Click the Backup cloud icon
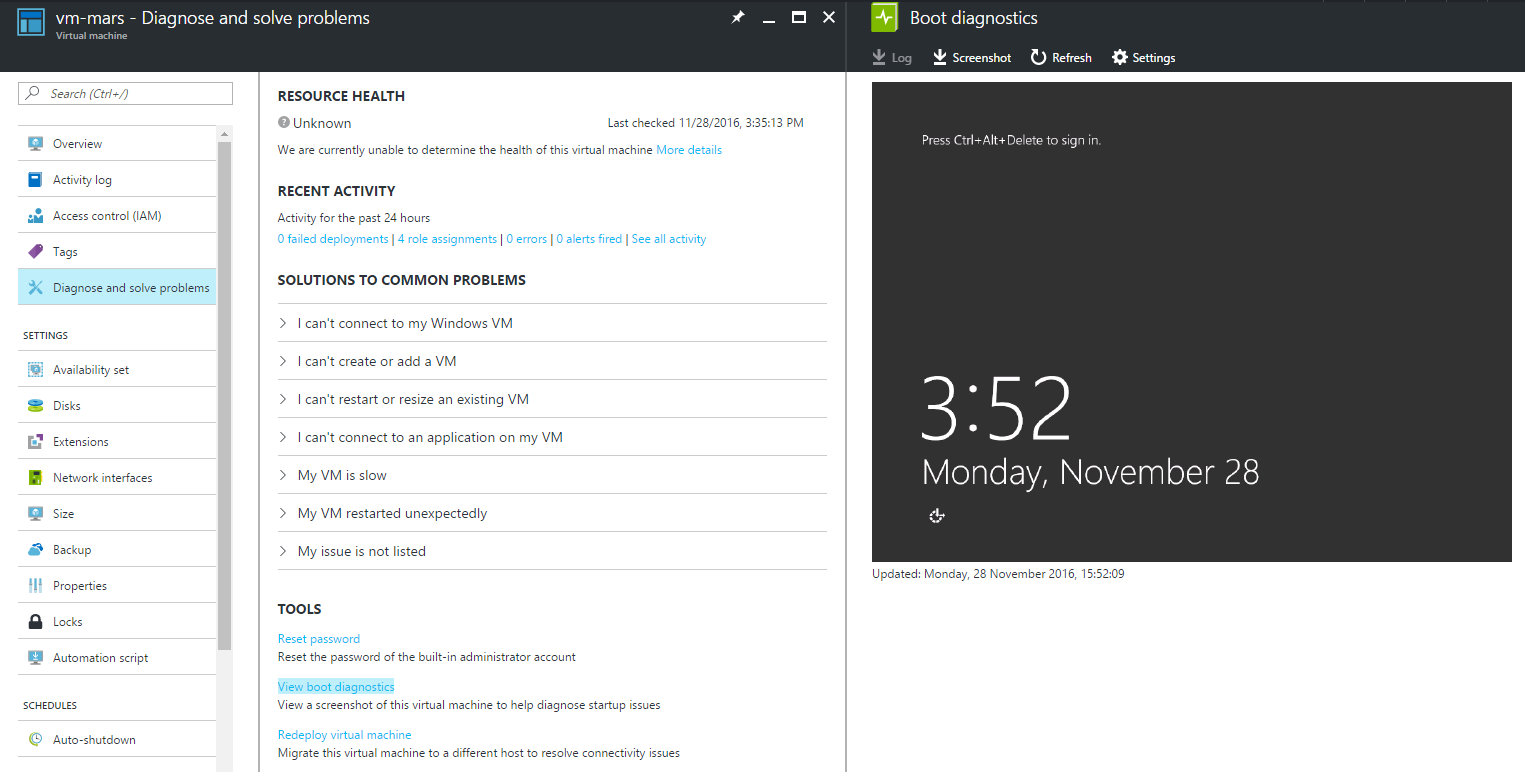Screen dimensions: 1525x772 (x=35, y=549)
